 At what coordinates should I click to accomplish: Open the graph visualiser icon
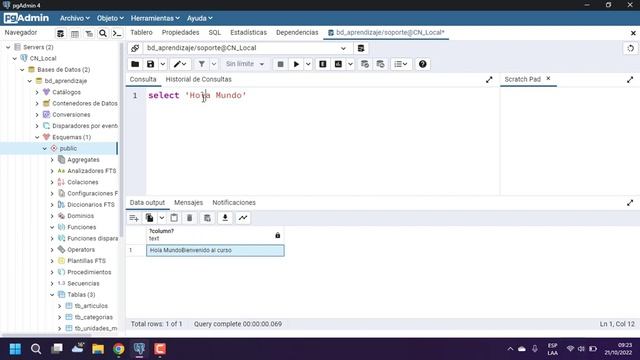coord(243,218)
